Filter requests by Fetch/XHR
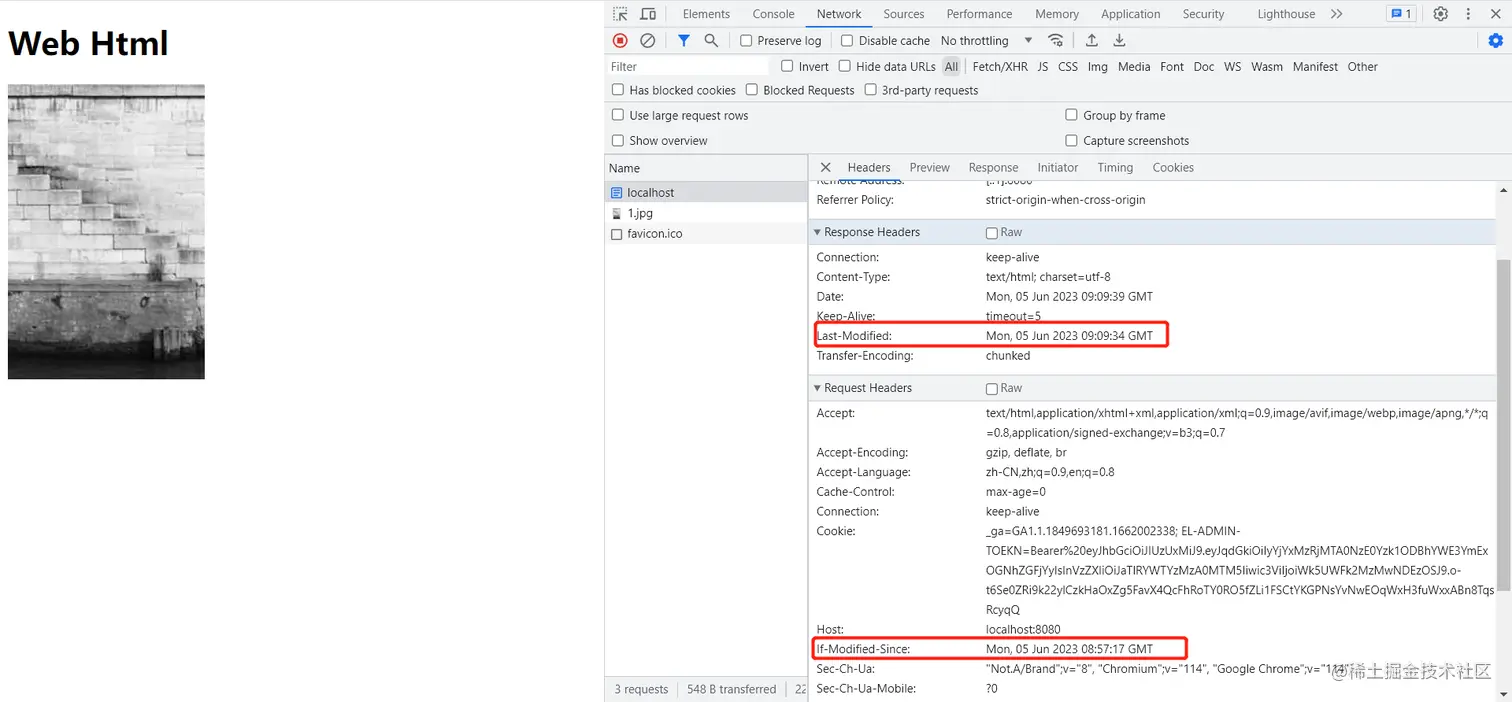This screenshot has height=702, width=1512. [1000, 66]
